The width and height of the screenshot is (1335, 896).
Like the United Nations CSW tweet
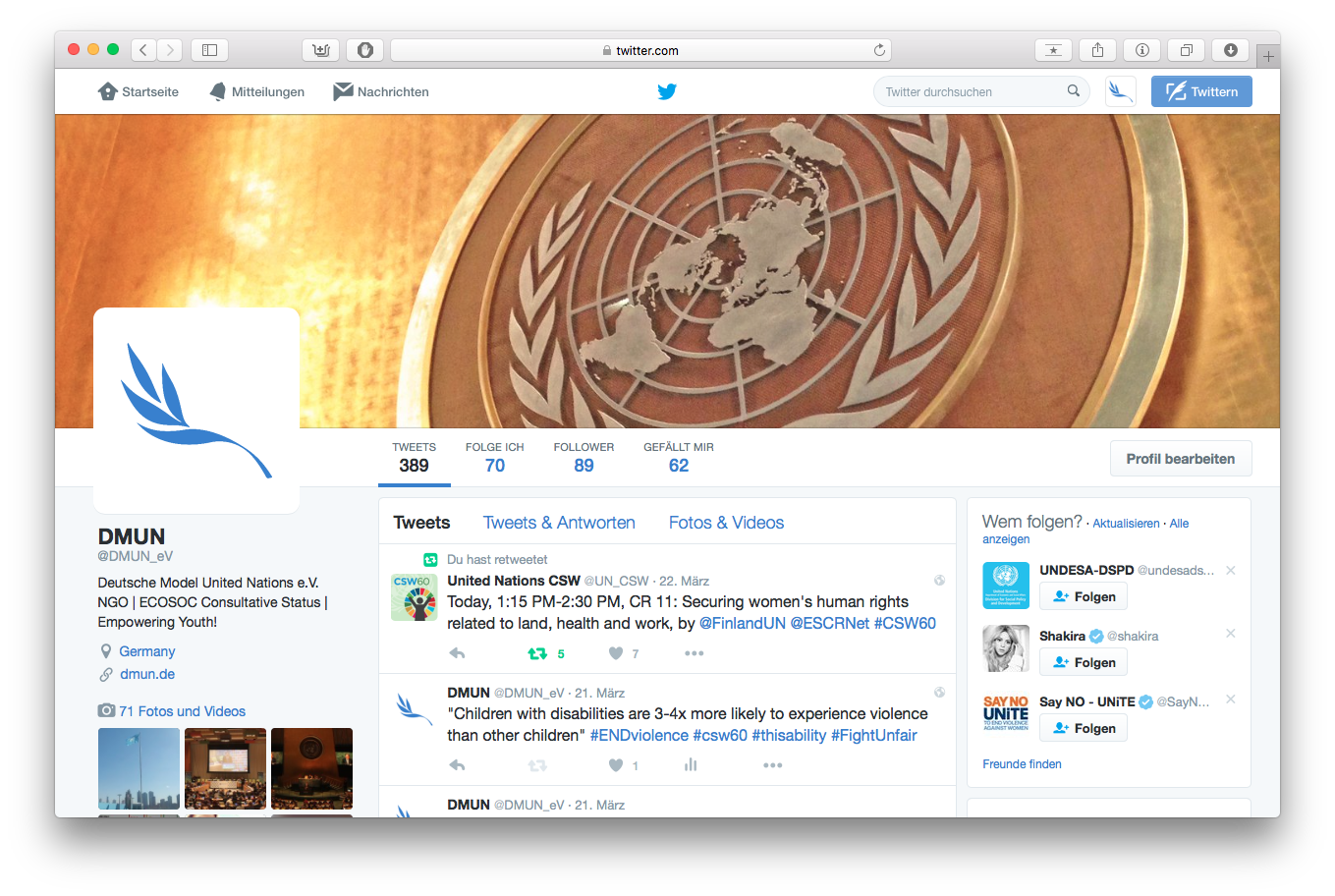pos(616,653)
